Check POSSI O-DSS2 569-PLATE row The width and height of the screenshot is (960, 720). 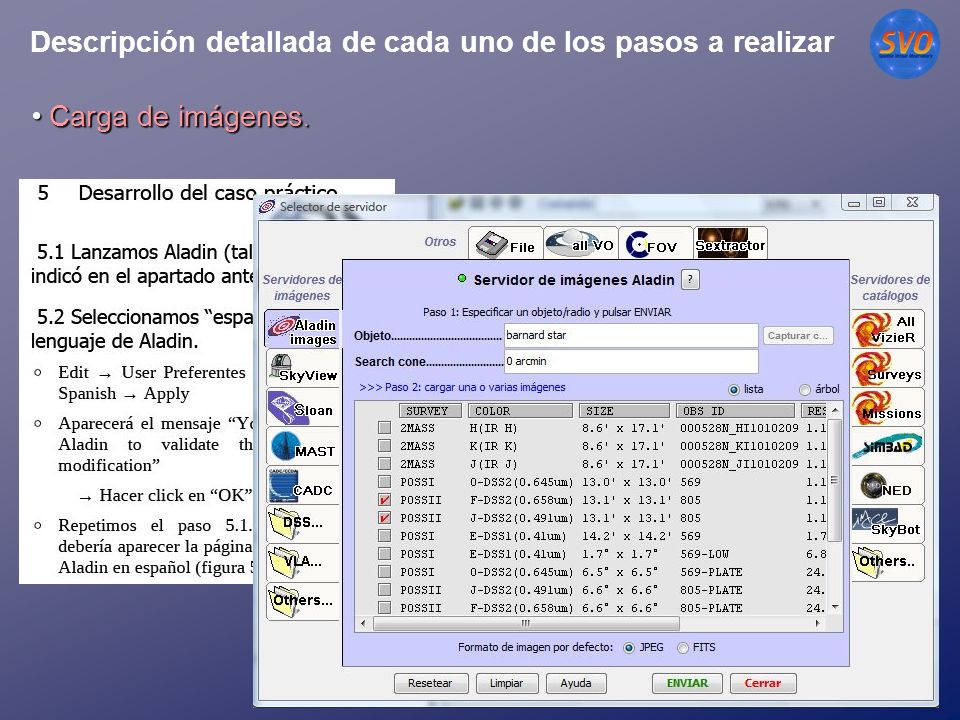pyautogui.click(x=384, y=572)
